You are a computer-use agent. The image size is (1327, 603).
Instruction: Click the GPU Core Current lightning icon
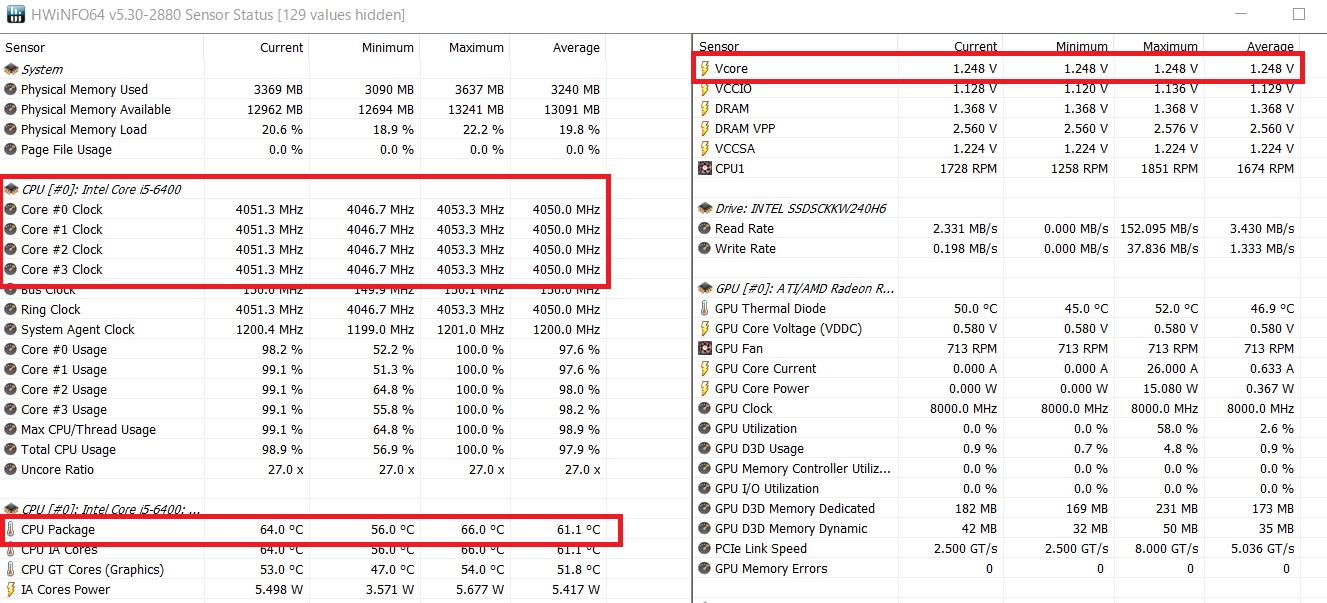(705, 368)
